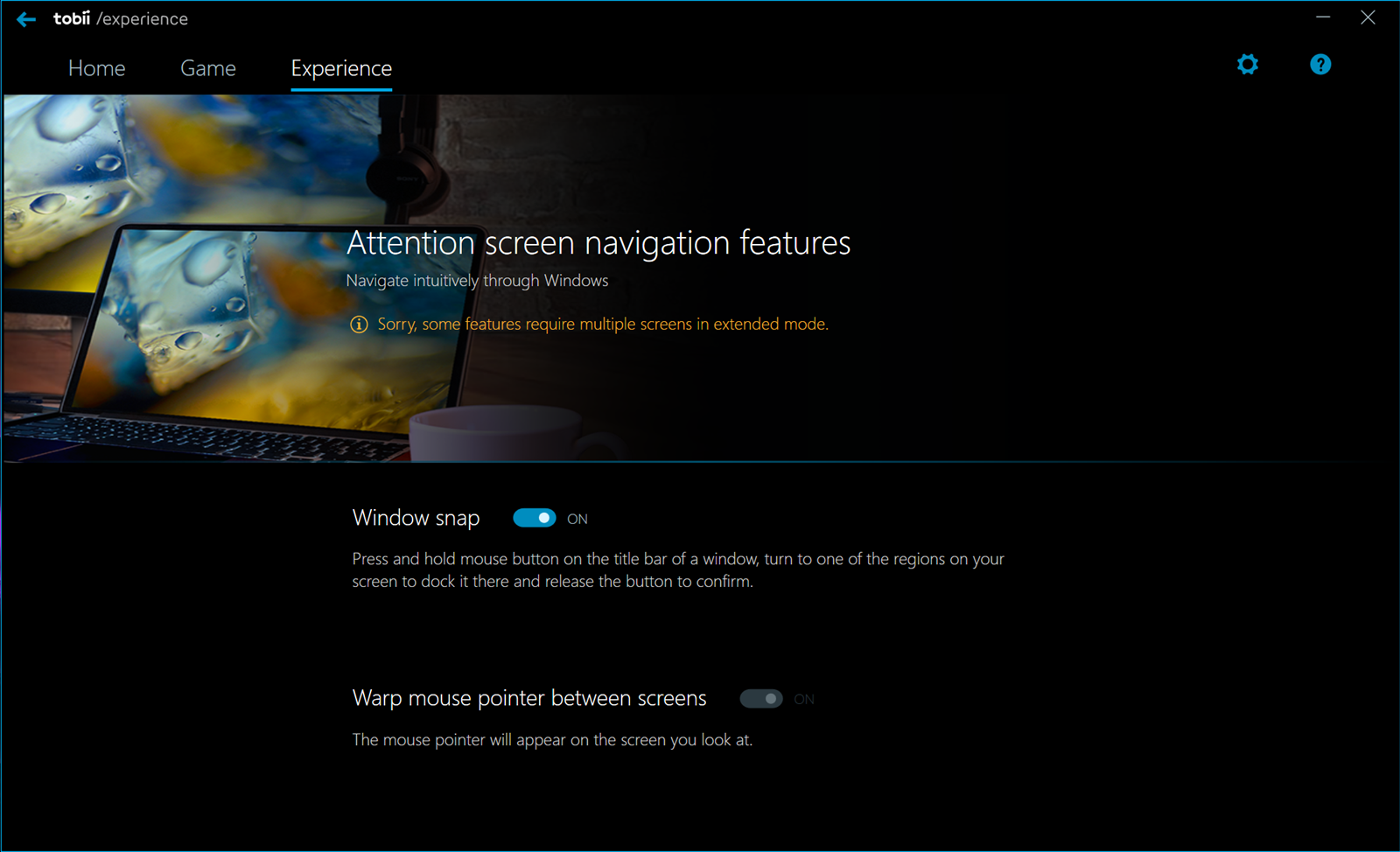
Task: Click the Window snap setting title
Action: (416, 518)
